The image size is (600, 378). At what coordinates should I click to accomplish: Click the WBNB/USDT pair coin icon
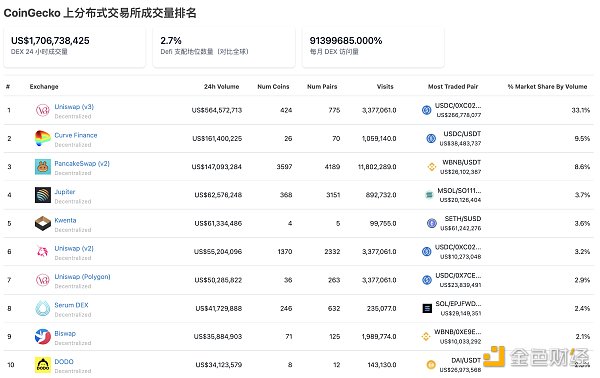click(432, 167)
